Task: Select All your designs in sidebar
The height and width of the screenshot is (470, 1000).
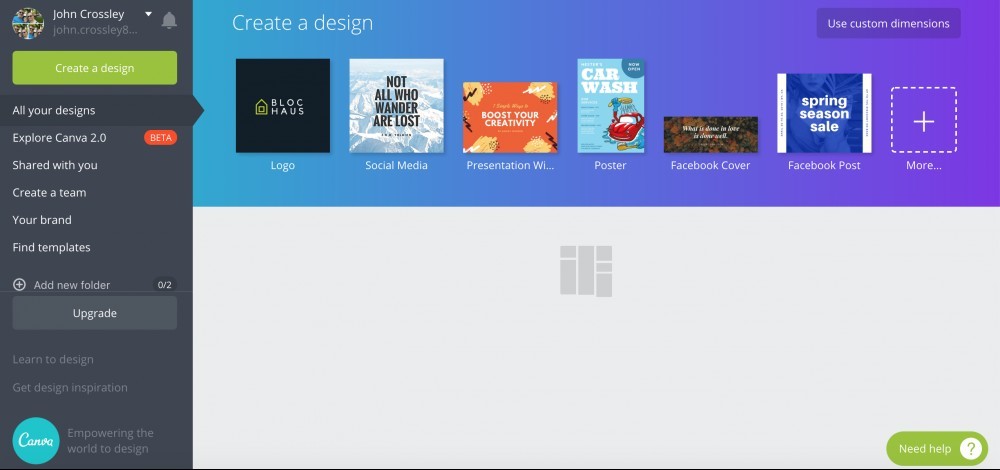Action: click(96, 110)
